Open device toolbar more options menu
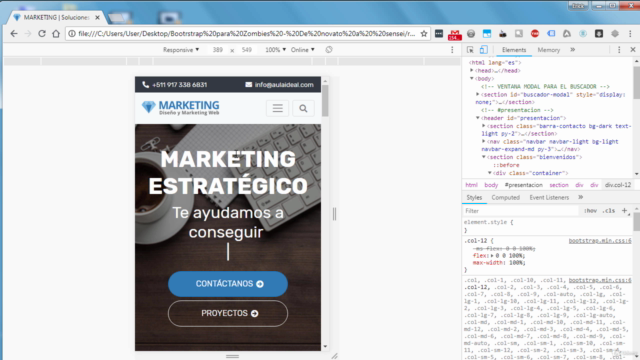 point(452,50)
